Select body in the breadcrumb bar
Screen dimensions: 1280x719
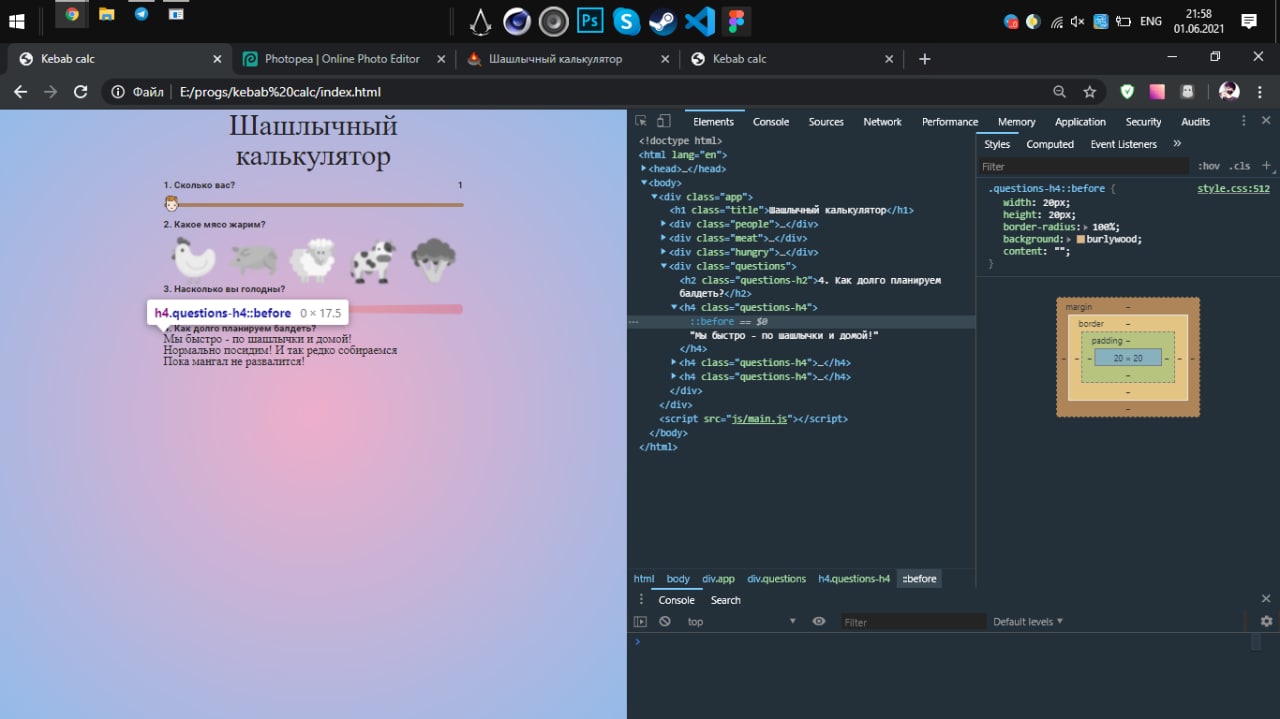click(678, 578)
